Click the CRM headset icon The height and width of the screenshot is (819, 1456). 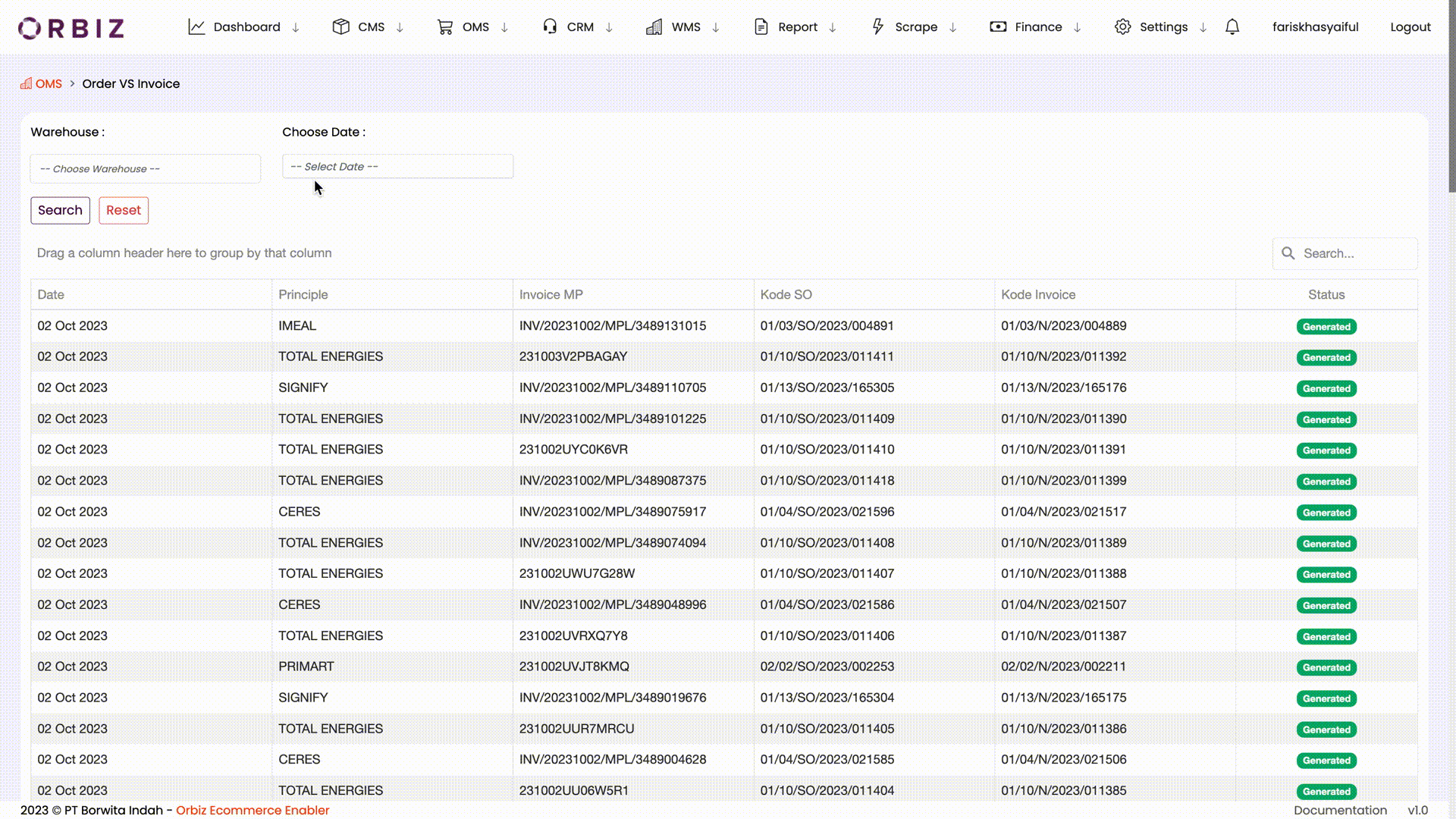pos(549,26)
